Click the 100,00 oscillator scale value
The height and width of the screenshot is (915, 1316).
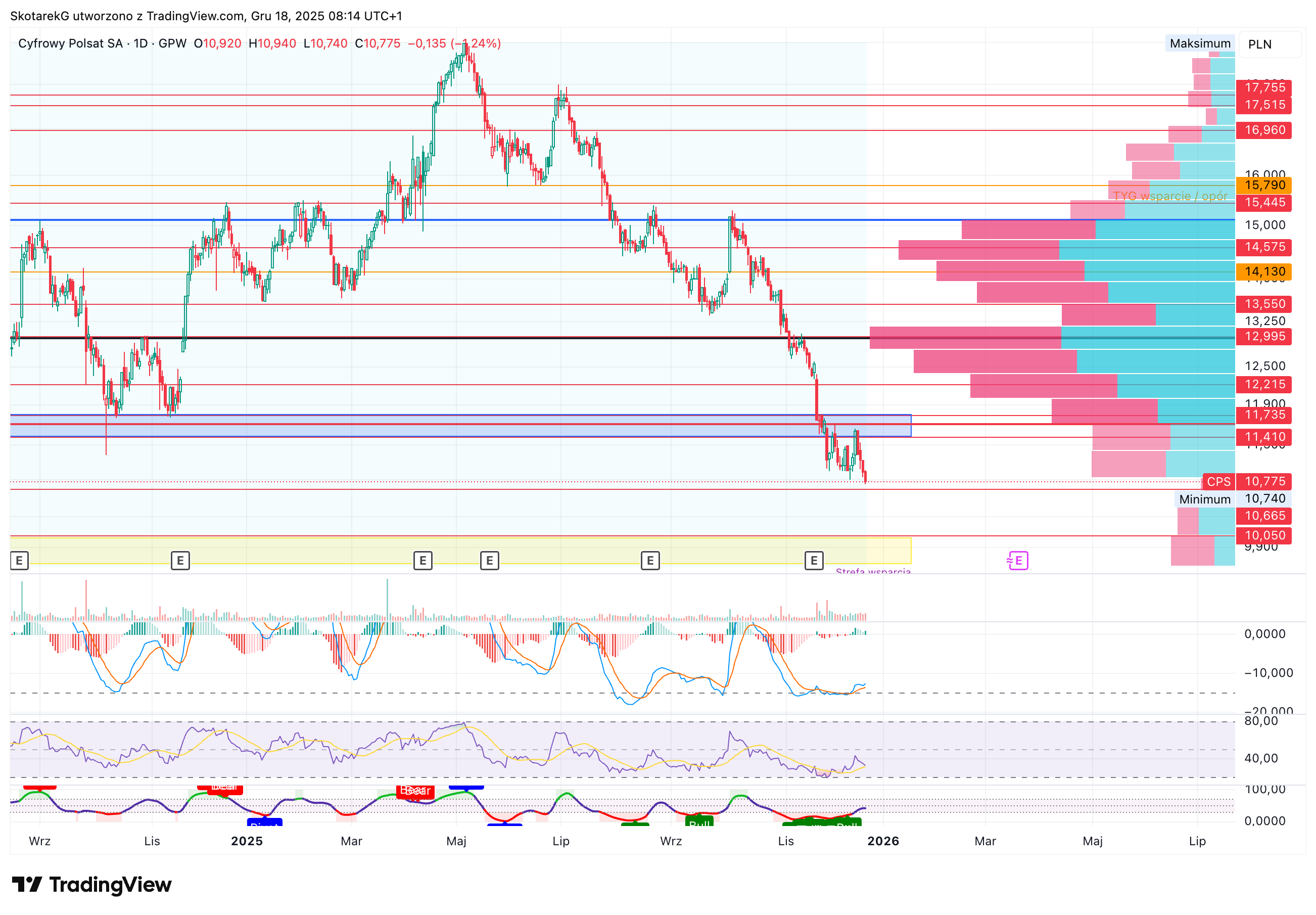coord(1264,790)
